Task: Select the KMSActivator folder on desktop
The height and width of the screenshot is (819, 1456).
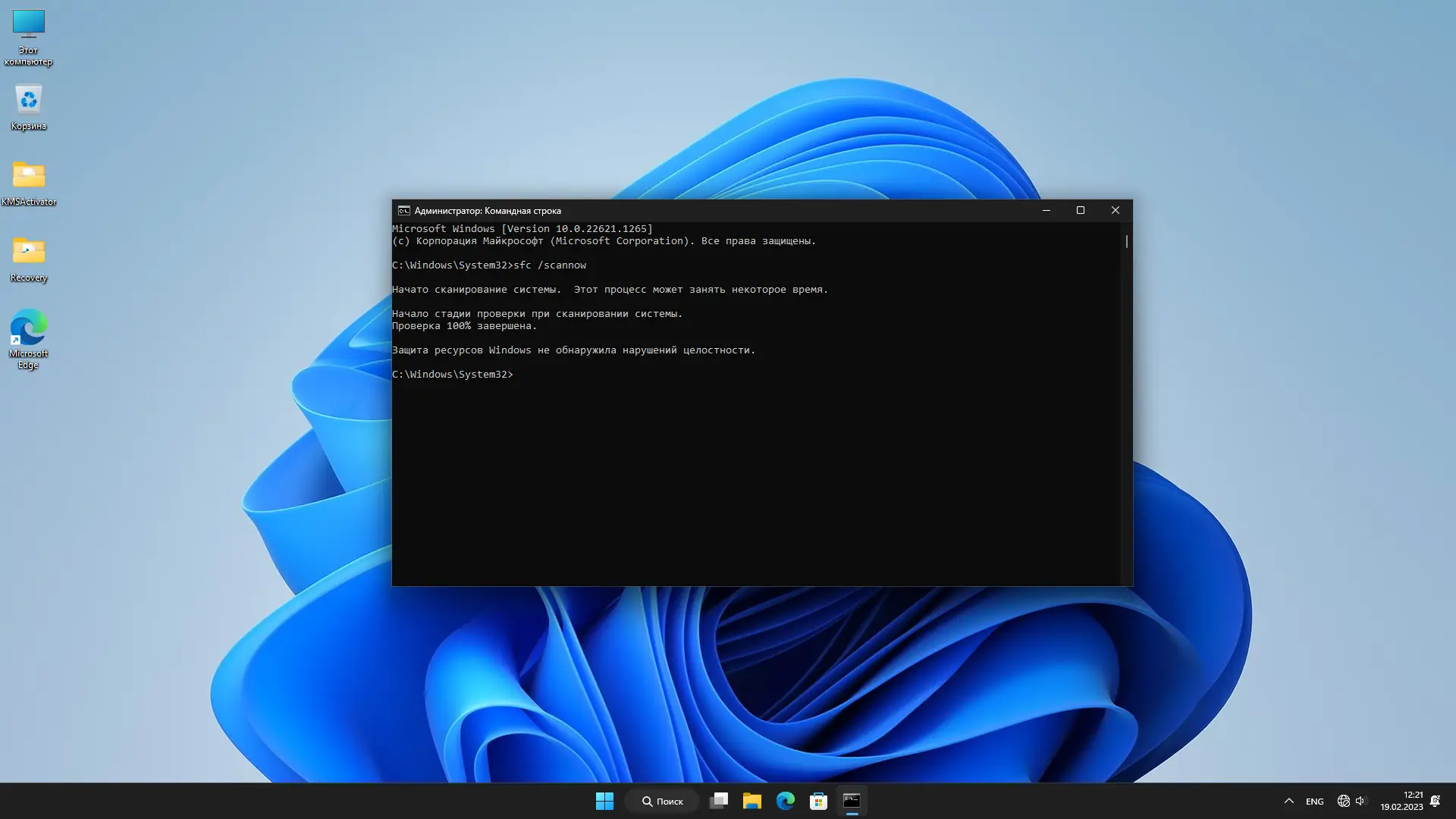Action: [x=28, y=182]
